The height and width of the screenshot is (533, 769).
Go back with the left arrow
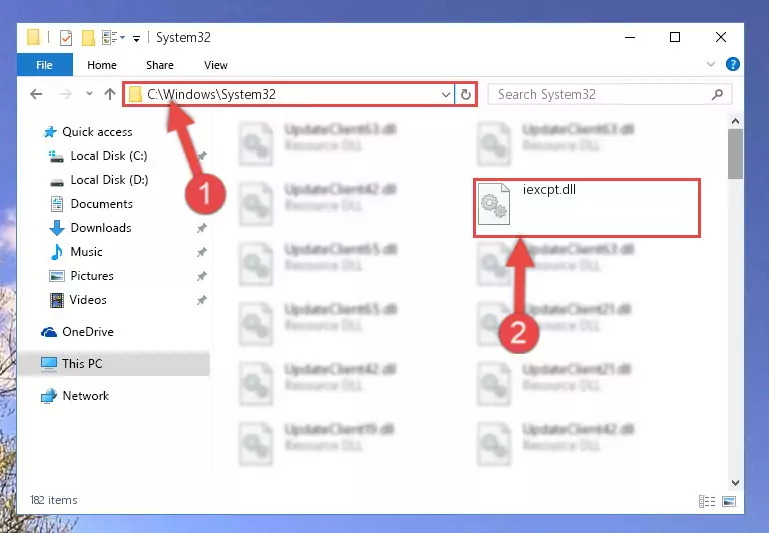(36, 94)
